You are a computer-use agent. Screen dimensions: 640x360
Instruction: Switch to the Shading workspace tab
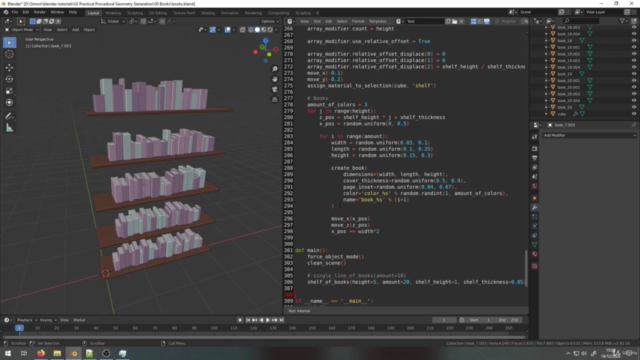[208, 13]
